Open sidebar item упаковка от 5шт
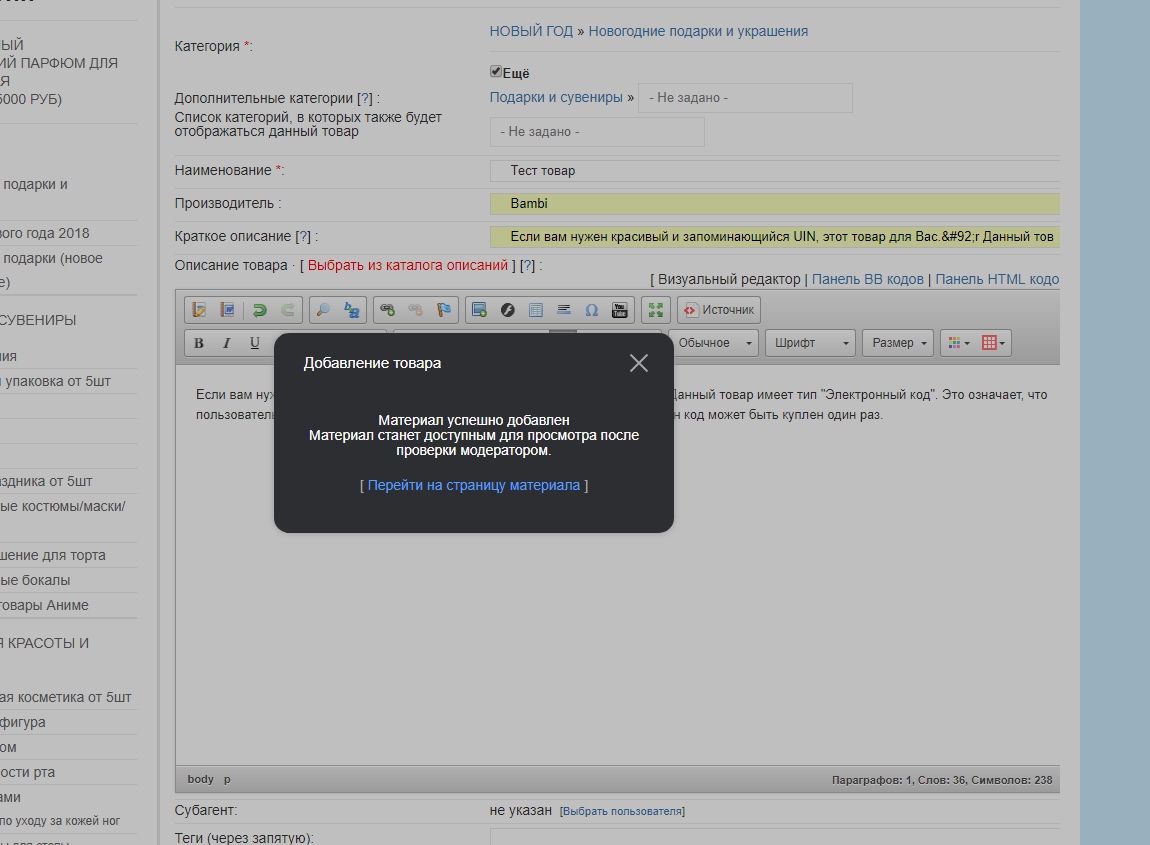 (56, 381)
